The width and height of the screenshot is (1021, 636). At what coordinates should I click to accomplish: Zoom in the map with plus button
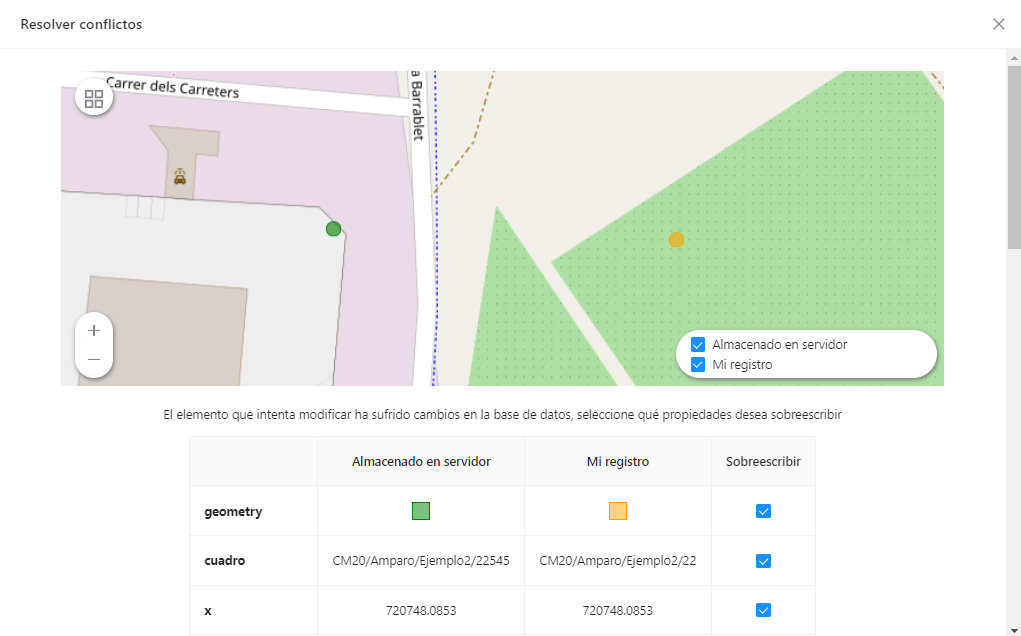(x=94, y=331)
